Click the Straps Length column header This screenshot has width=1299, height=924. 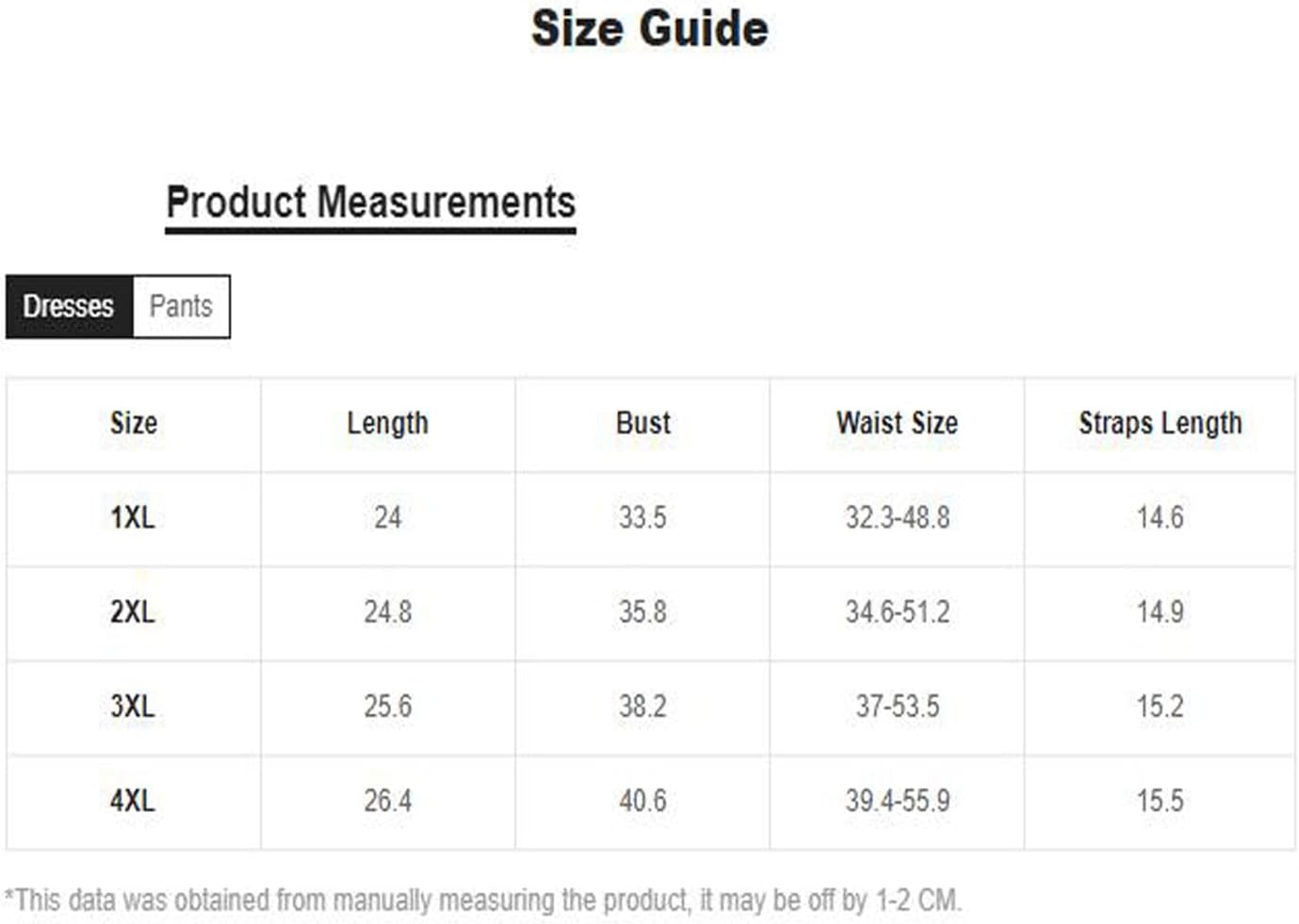(x=1161, y=423)
